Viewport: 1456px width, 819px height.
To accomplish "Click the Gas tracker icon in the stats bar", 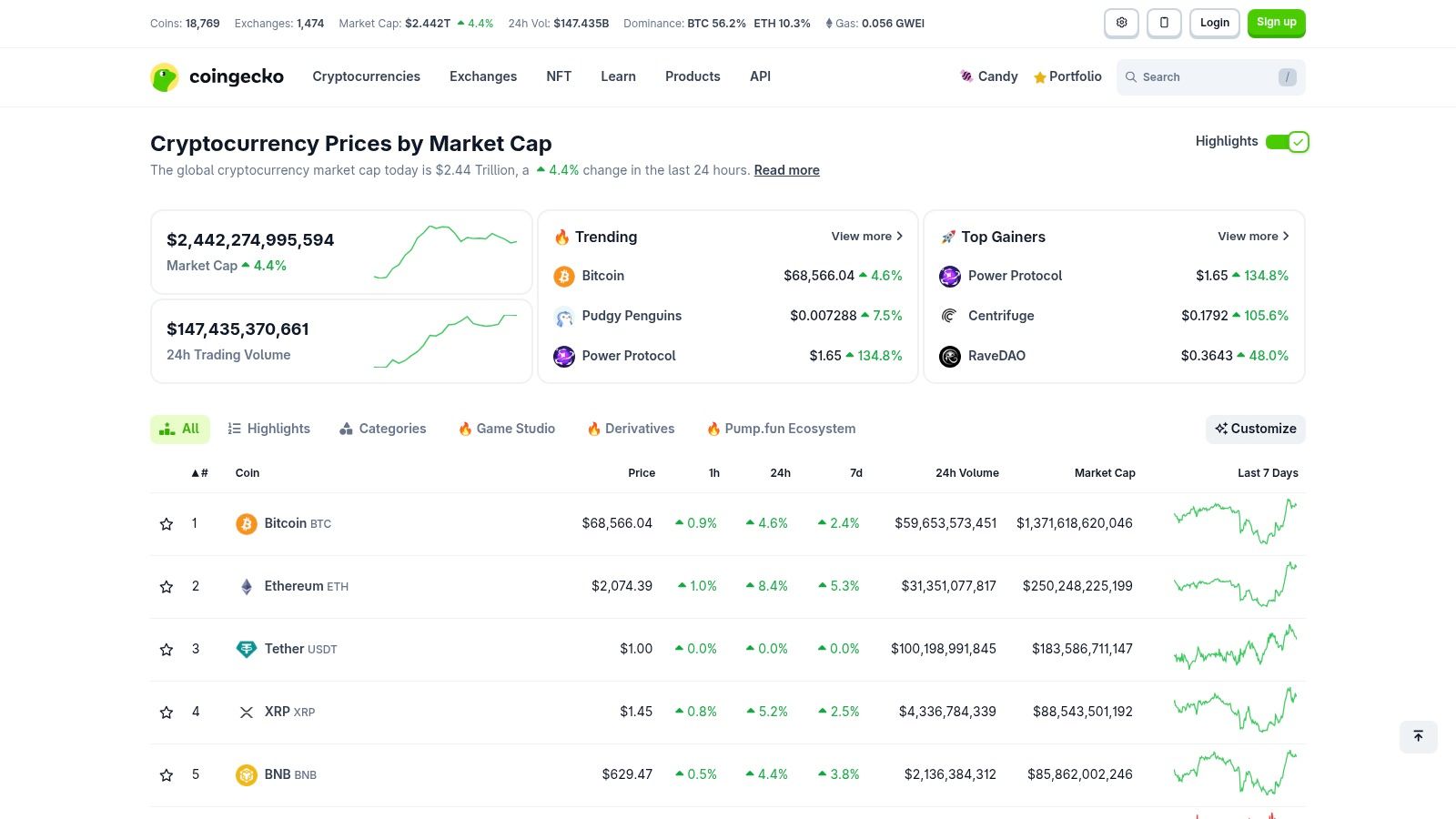I will tap(827, 23).
